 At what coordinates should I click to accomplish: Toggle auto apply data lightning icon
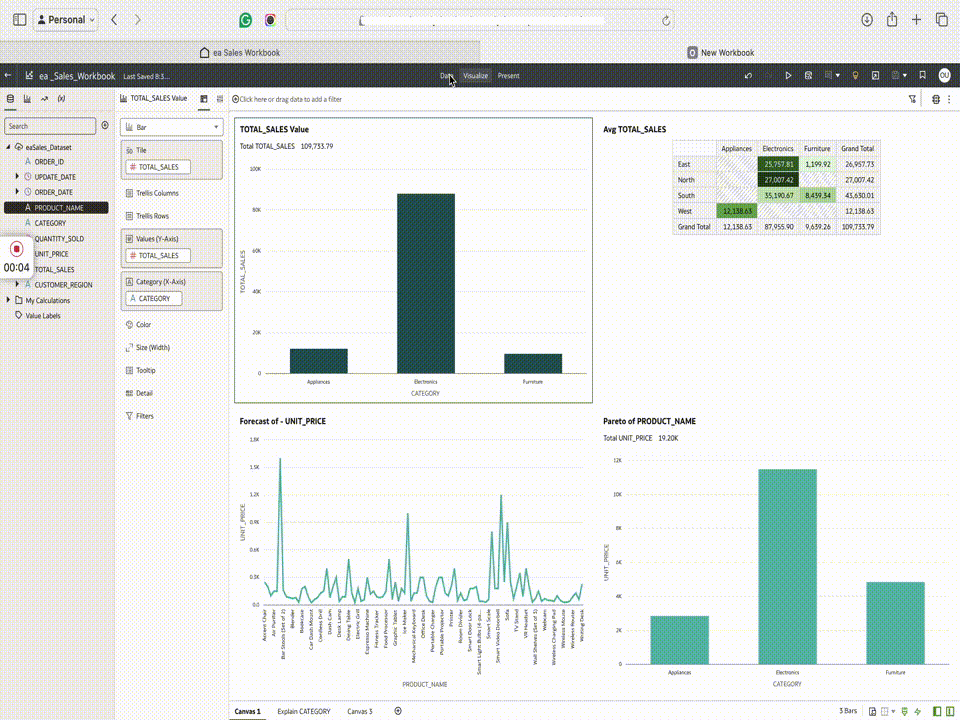tap(917, 711)
